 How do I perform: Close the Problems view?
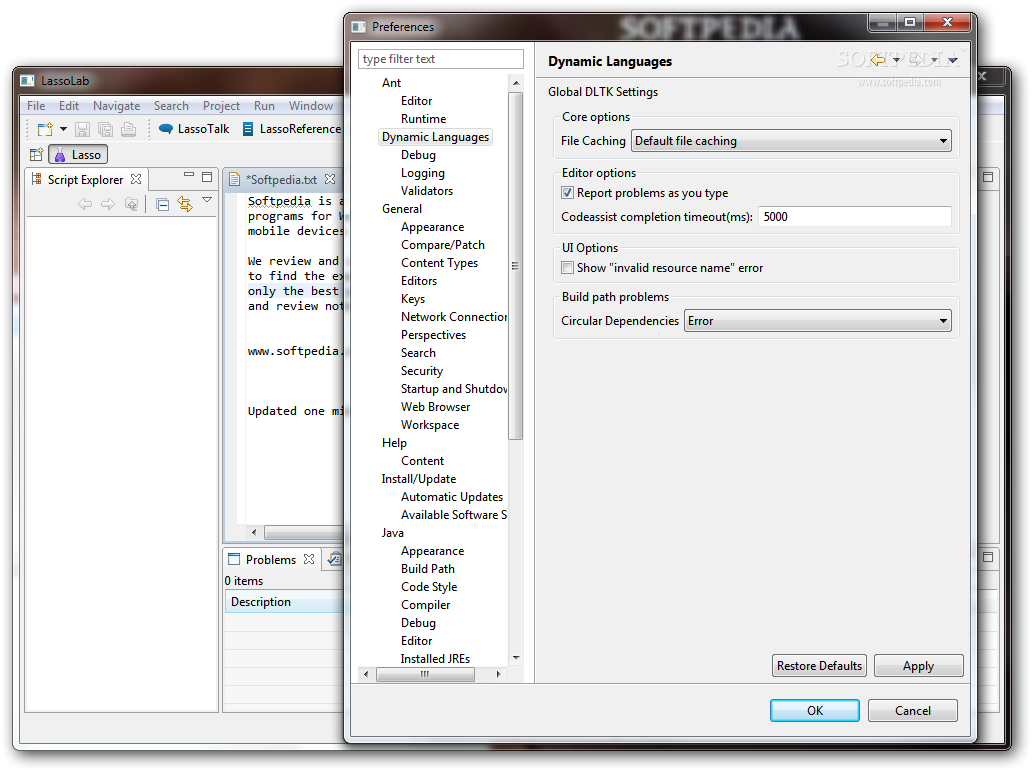tap(309, 559)
